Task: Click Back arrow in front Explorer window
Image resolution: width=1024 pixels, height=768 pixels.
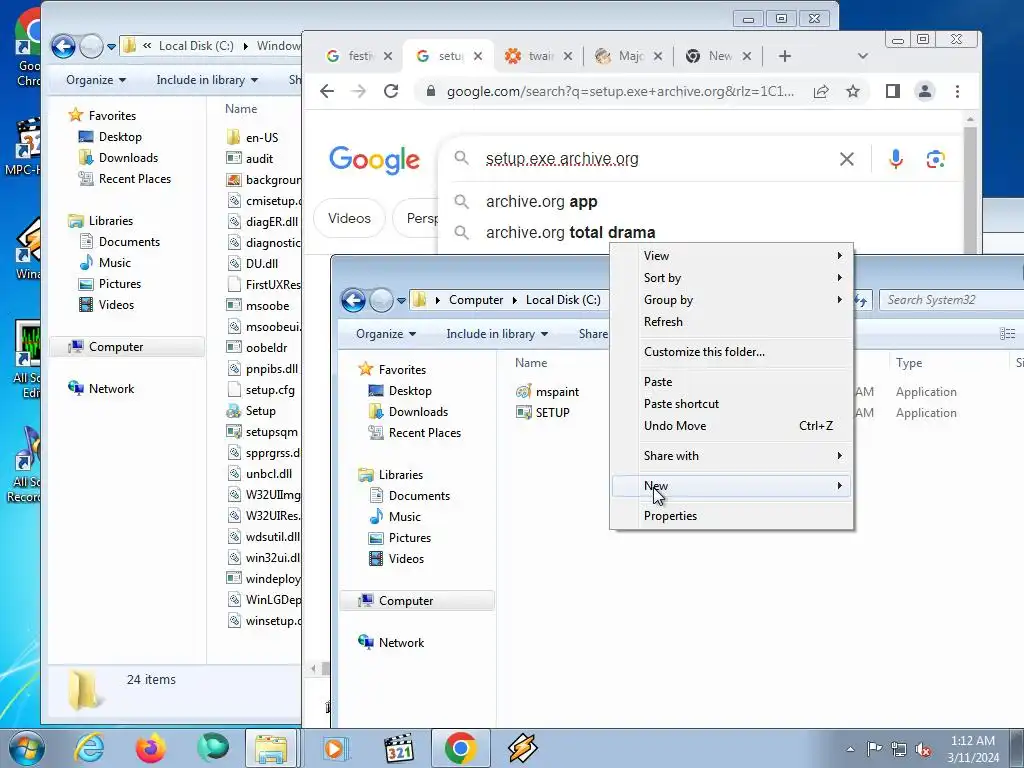Action: [x=353, y=300]
